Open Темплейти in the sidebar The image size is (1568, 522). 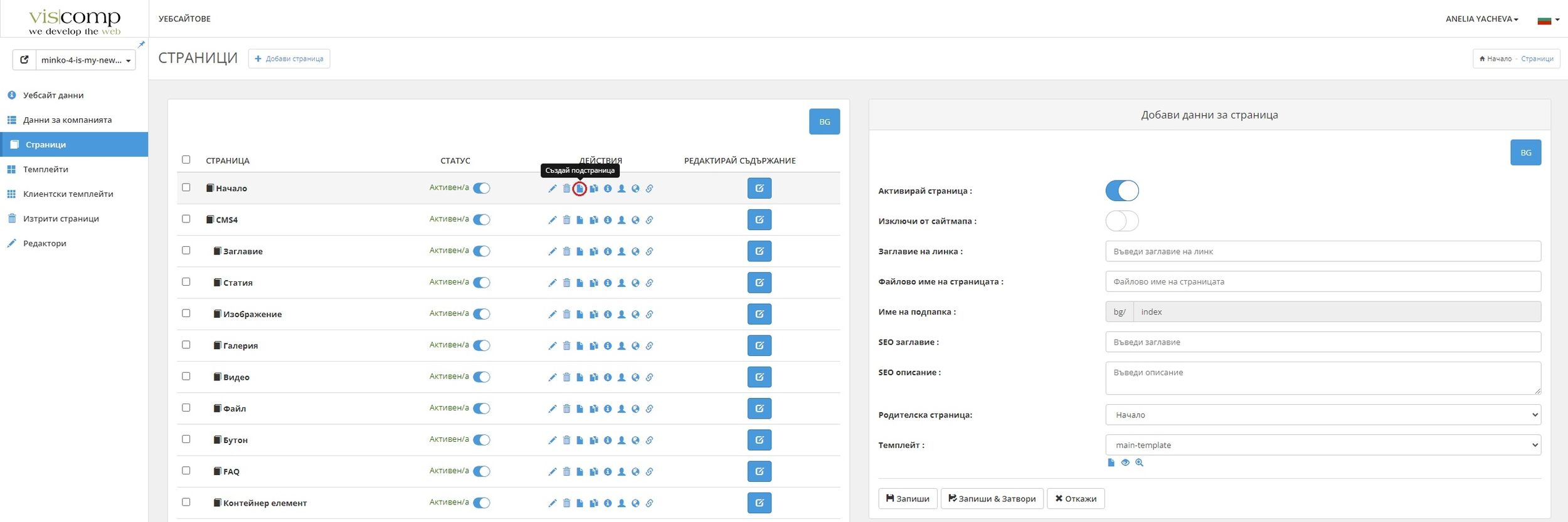coord(46,169)
